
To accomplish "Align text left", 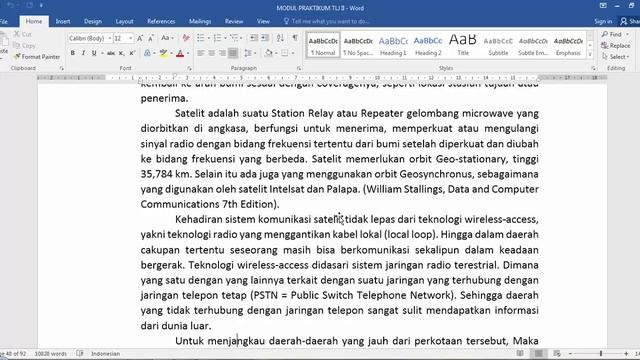I will click(201, 53).
